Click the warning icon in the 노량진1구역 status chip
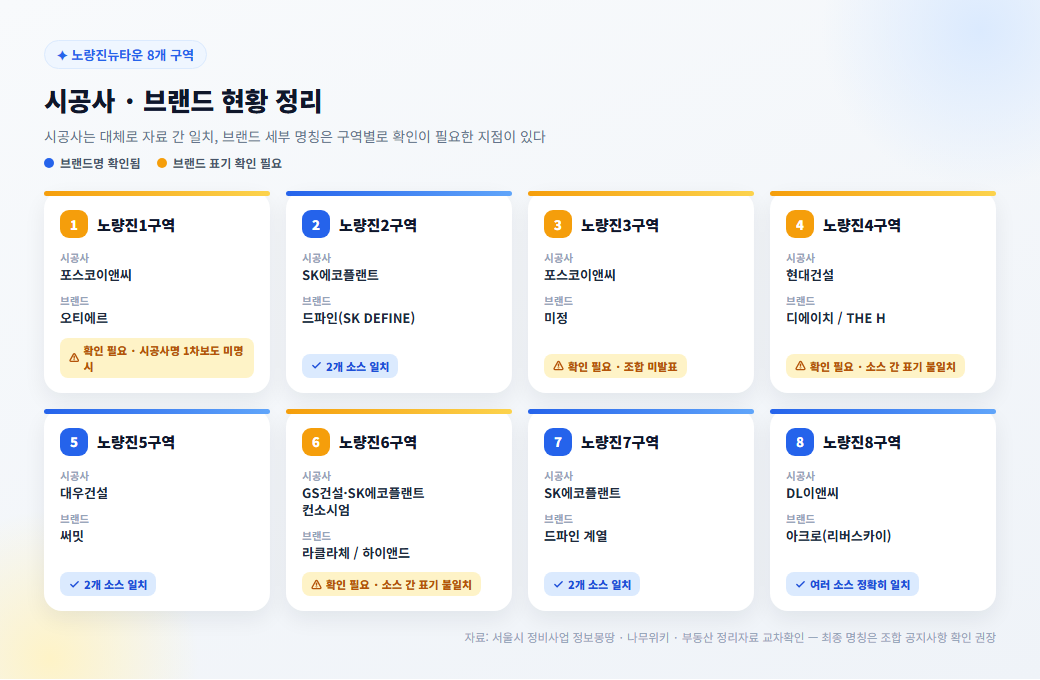The height and width of the screenshot is (680, 1040). point(74,358)
